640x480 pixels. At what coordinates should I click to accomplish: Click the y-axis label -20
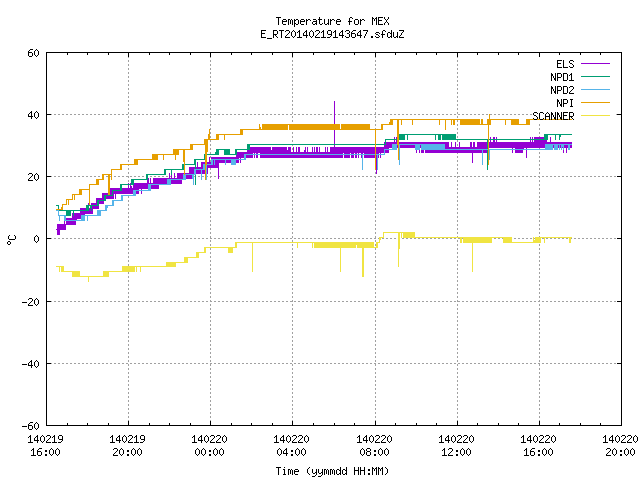pos(31,302)
